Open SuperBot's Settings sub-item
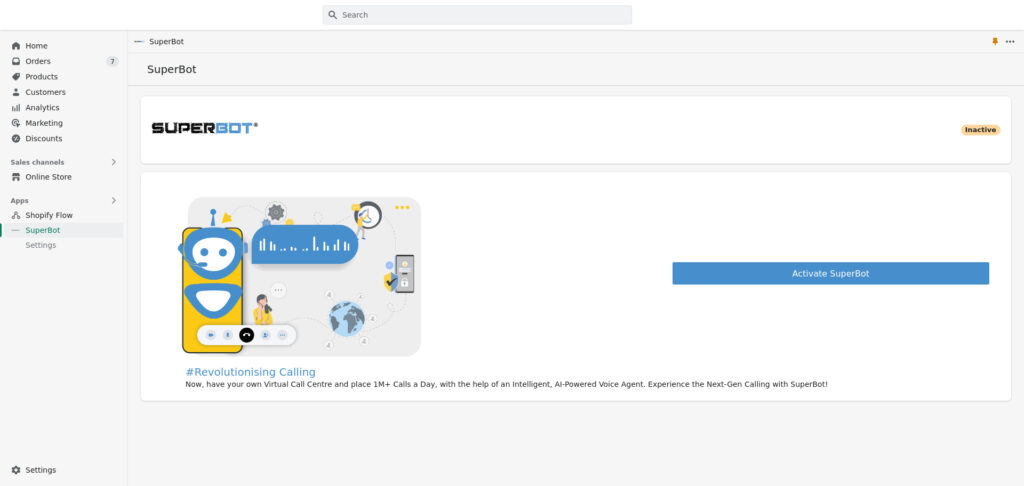 pyautogui.click(x=40, y=245)
